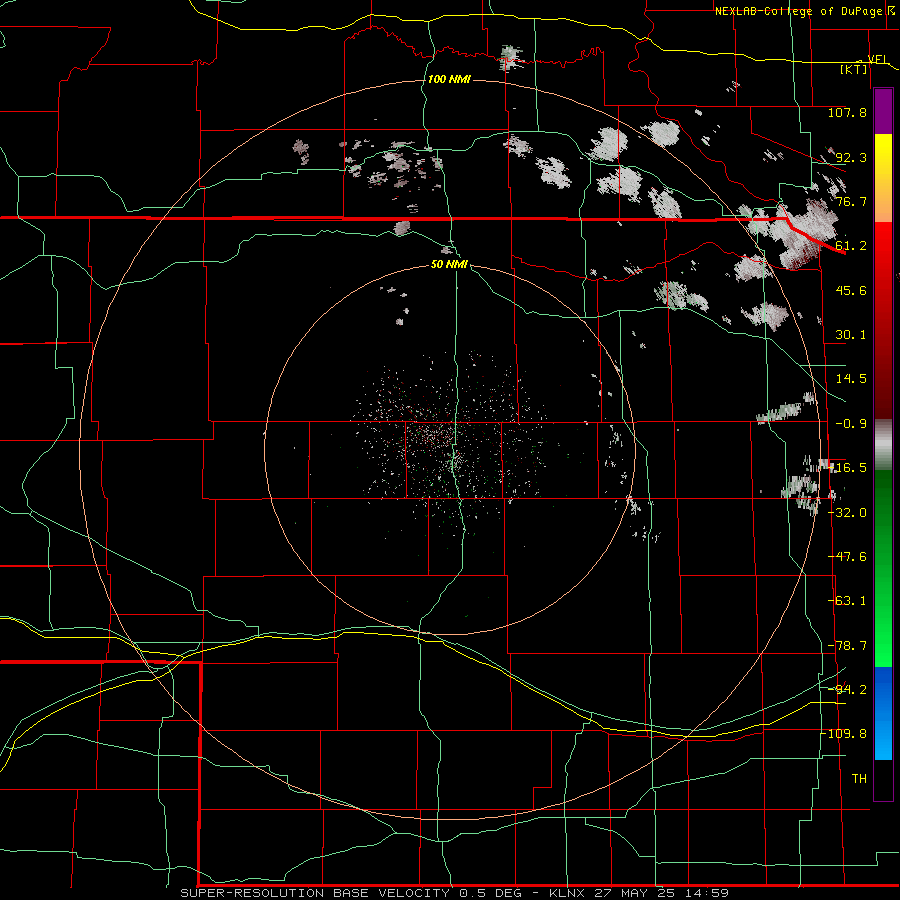Click the 107.8 value on velocity scale
The width and height of the screenshot is (900, 900).
[847, 112]
